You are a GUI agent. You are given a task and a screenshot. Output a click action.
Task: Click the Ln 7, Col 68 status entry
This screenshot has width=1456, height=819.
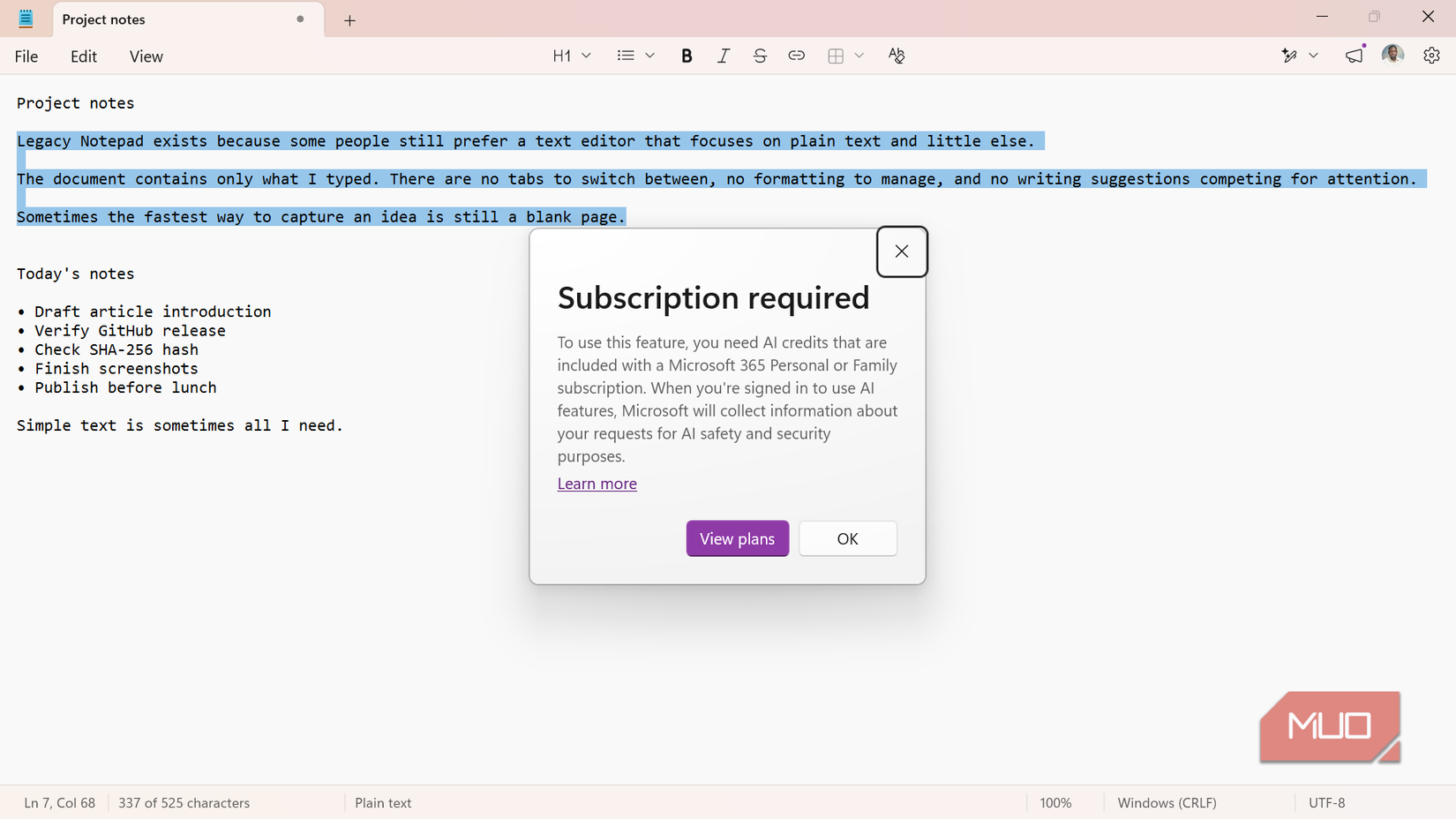click(59, 803)
